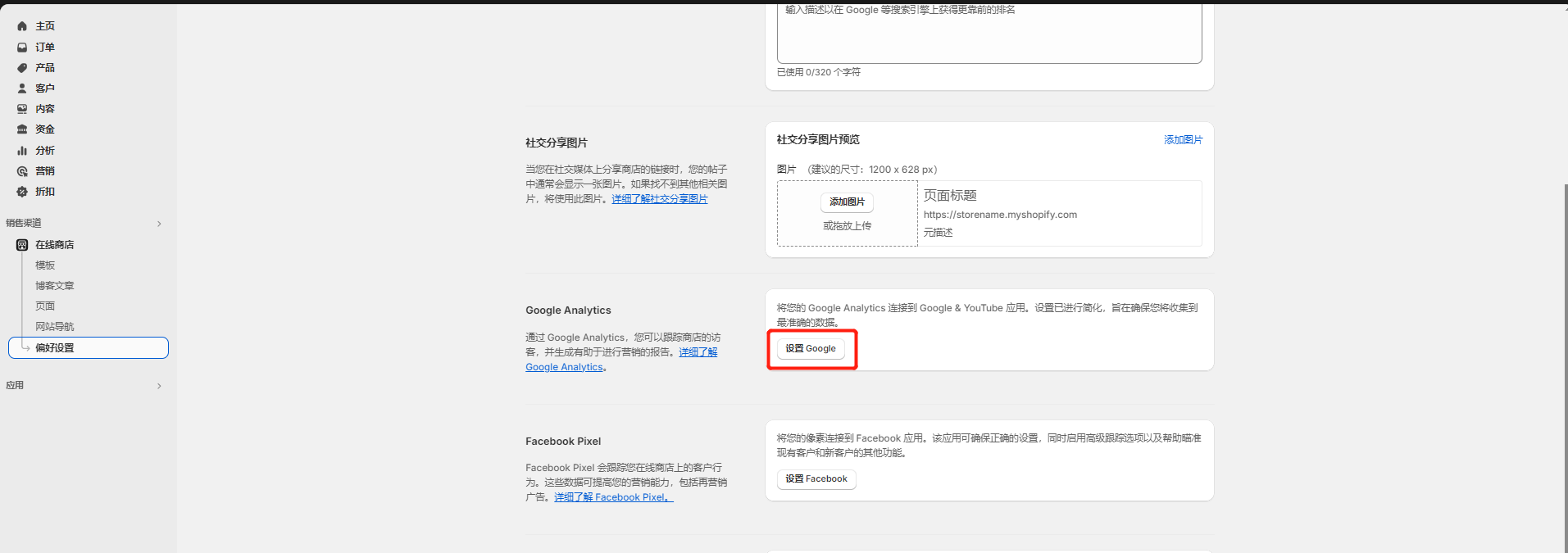Open Content via its sidebar icon
1568x553 pixels.
click(x=22, y=109)
